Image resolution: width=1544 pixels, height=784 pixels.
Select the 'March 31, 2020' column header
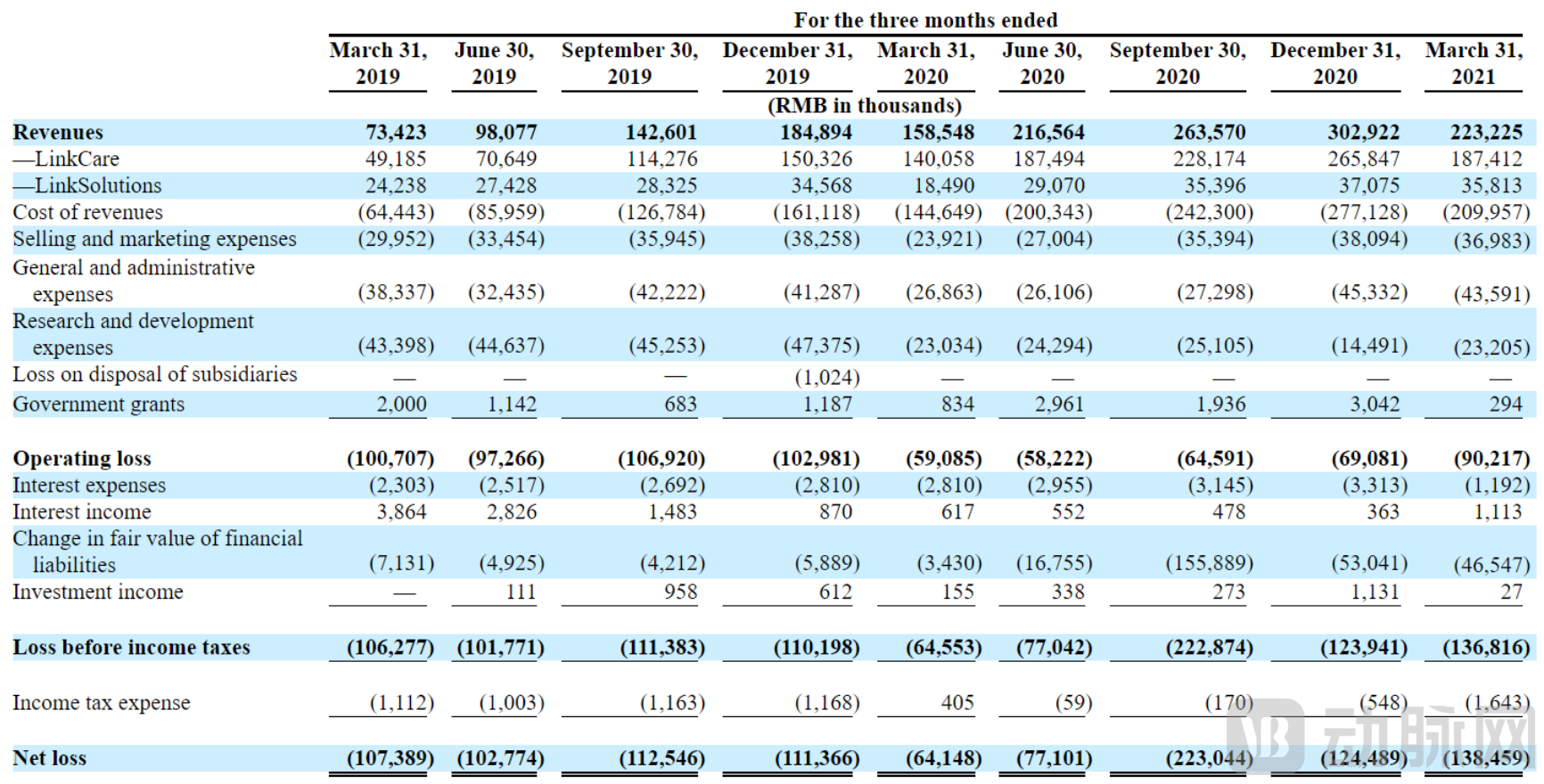926,63
